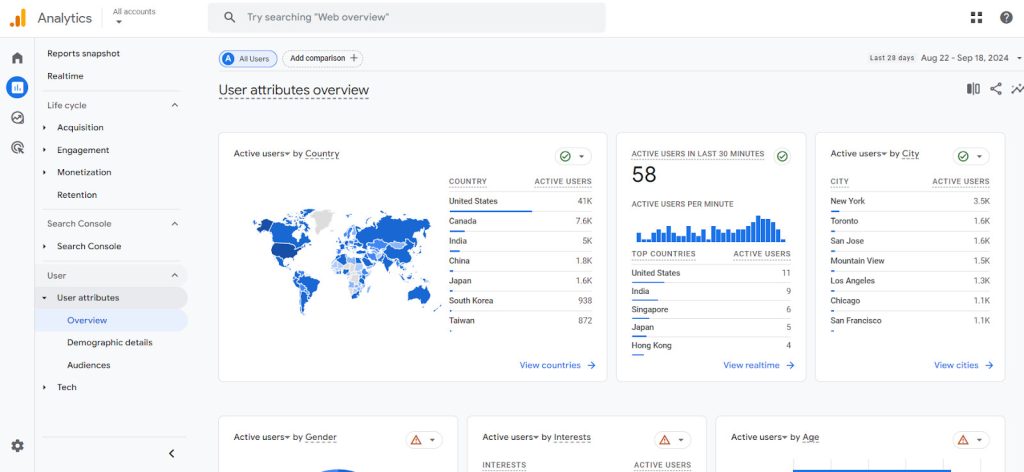
Task: Open the All accounts selector
Action: pyautogui.click(x=134, y=16)
